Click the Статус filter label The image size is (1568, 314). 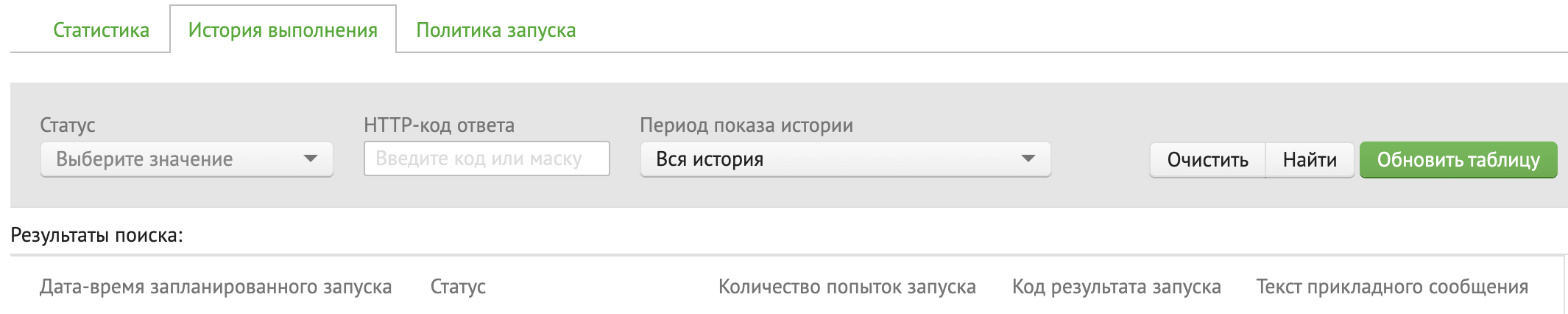(x=68, y=125)
